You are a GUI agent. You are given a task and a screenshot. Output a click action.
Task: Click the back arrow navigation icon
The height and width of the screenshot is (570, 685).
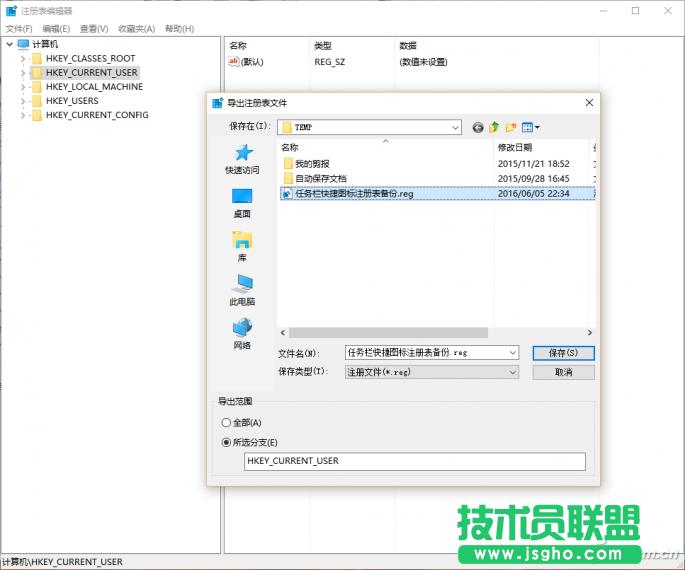coord(478,127)
